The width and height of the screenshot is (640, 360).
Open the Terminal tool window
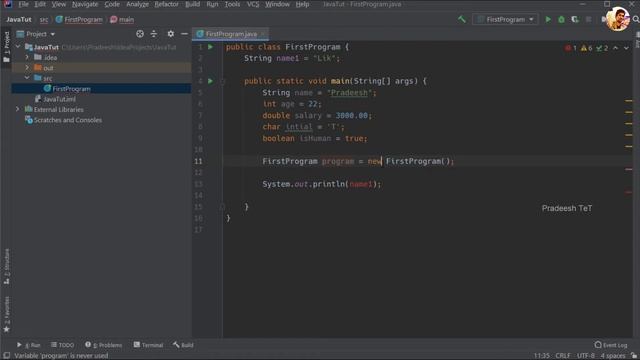coord(148,345)
